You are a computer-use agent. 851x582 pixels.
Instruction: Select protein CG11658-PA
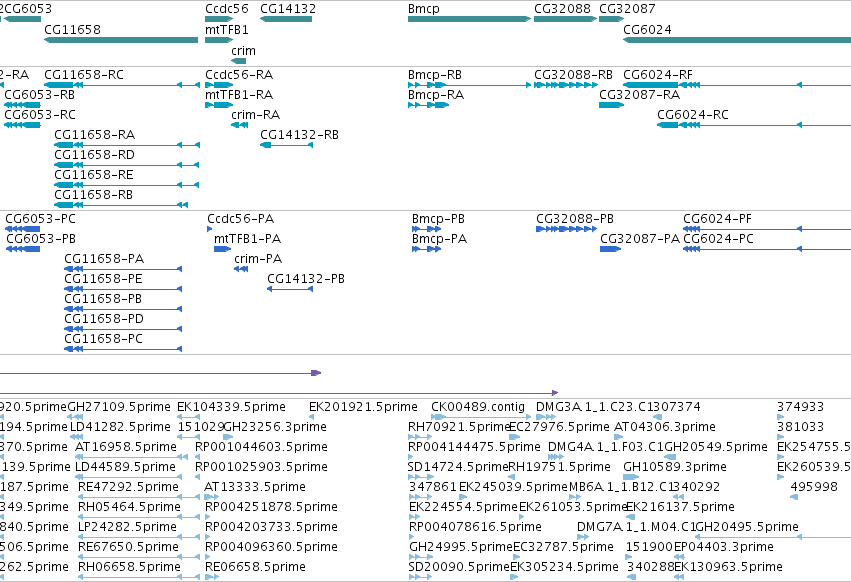pyautogui.click(x=104, y=259)
